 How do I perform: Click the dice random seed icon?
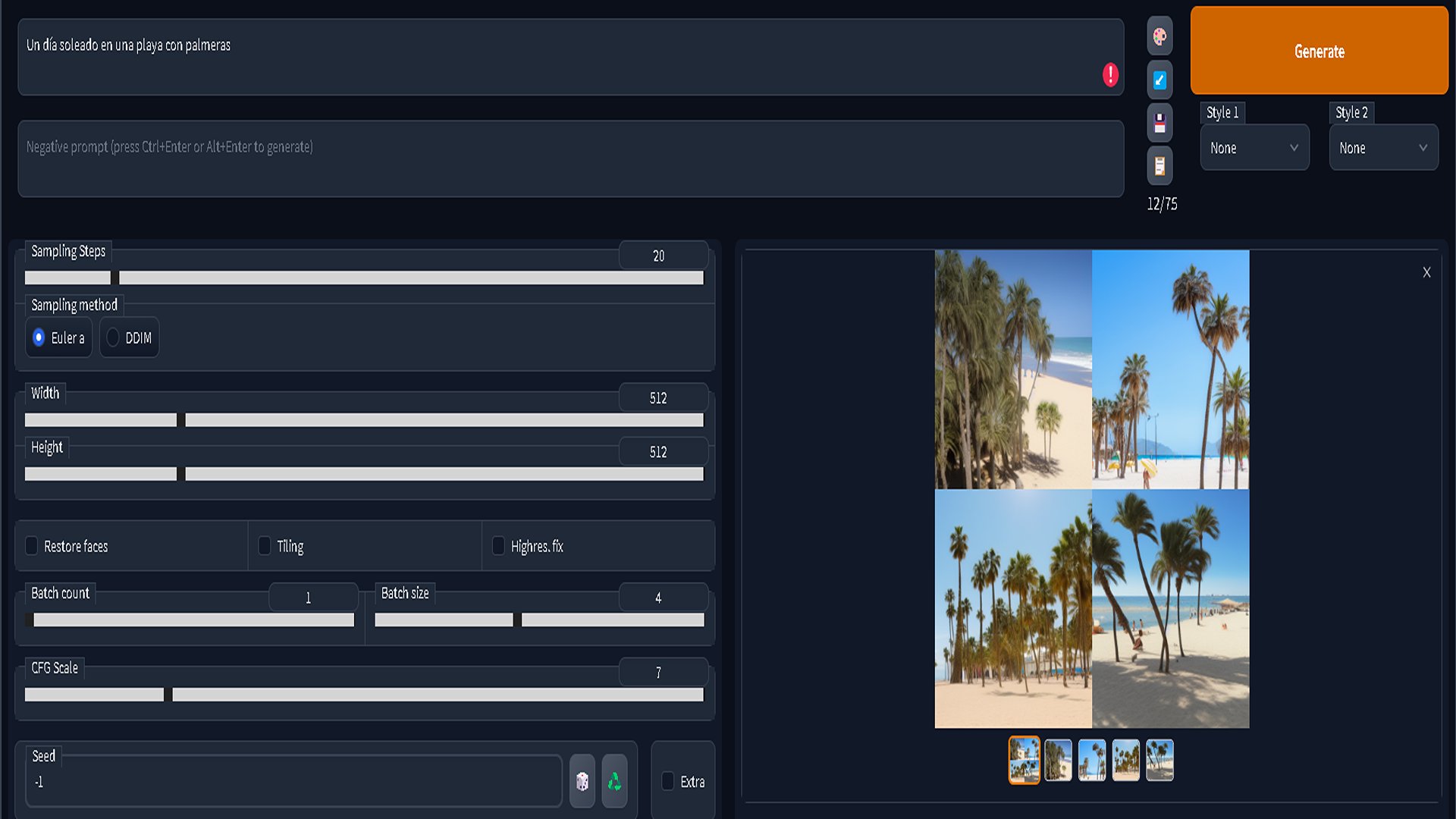(582, 781)
